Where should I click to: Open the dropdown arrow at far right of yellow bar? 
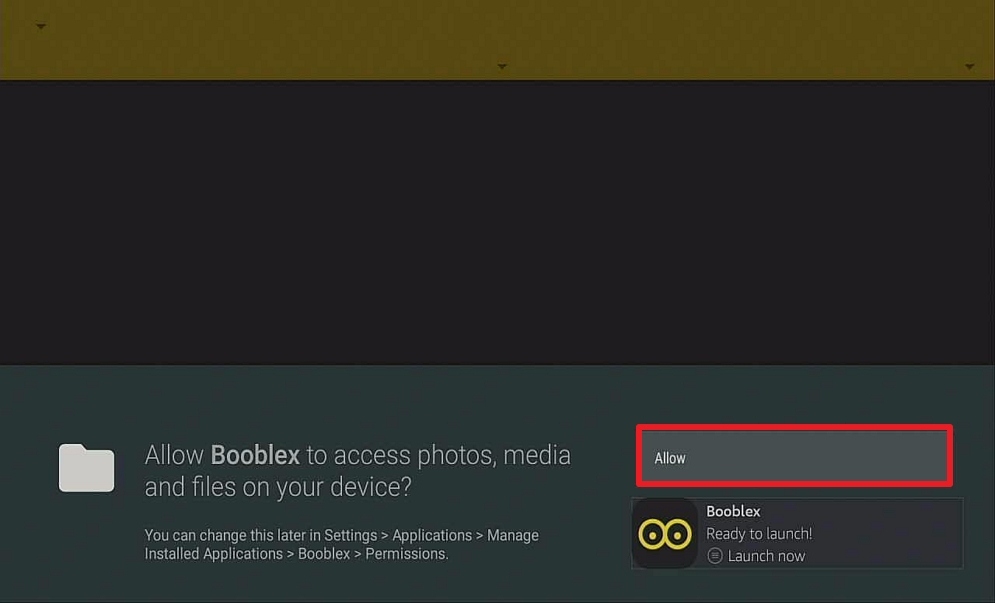(x=969, y=66)
